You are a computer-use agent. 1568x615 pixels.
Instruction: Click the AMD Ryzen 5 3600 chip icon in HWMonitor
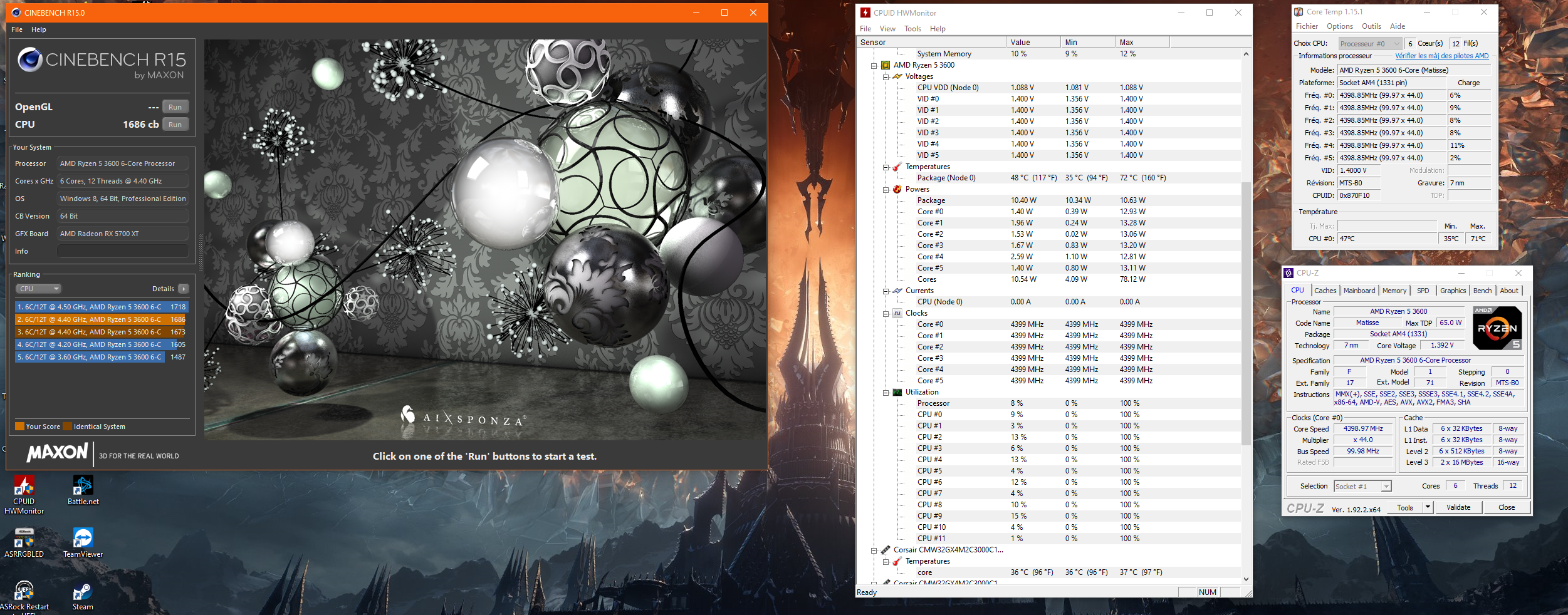886,65
